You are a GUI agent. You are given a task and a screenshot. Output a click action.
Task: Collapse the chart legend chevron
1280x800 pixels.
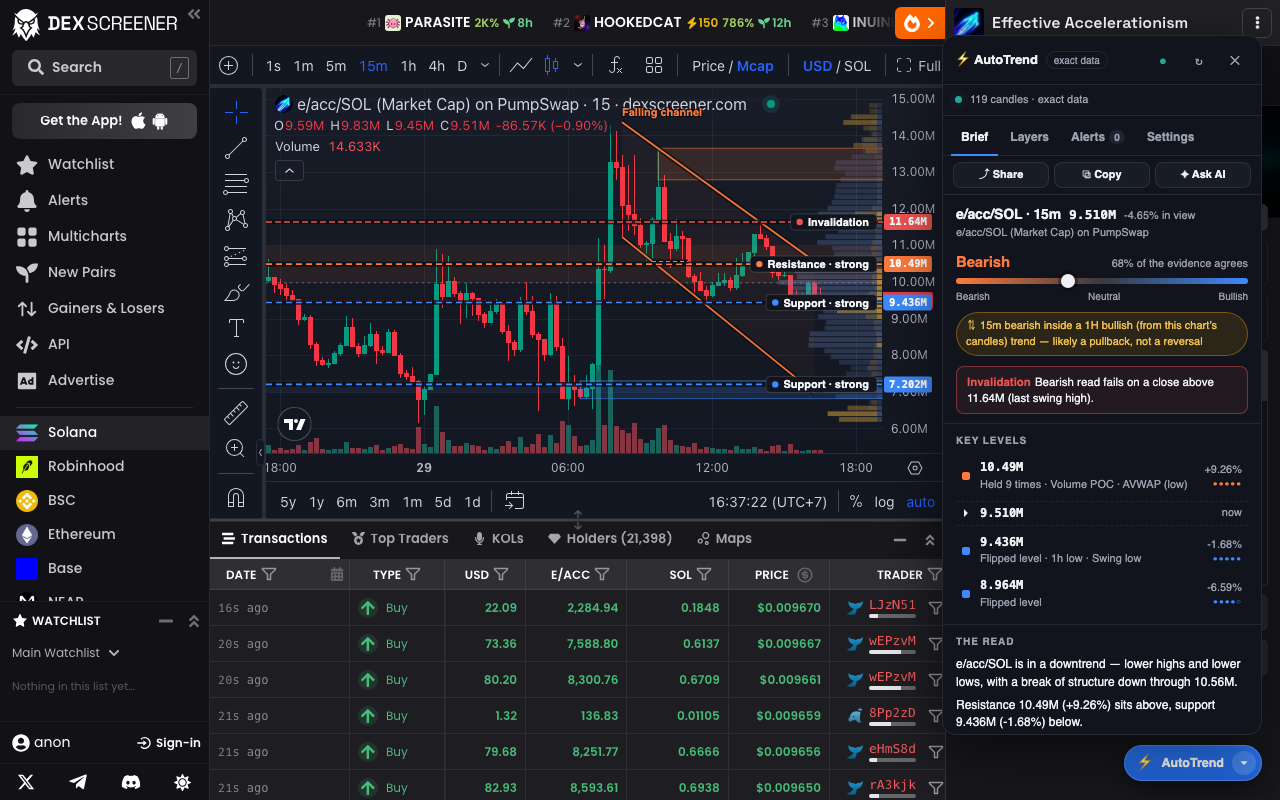pyautogui.click(x=288, y=171)
